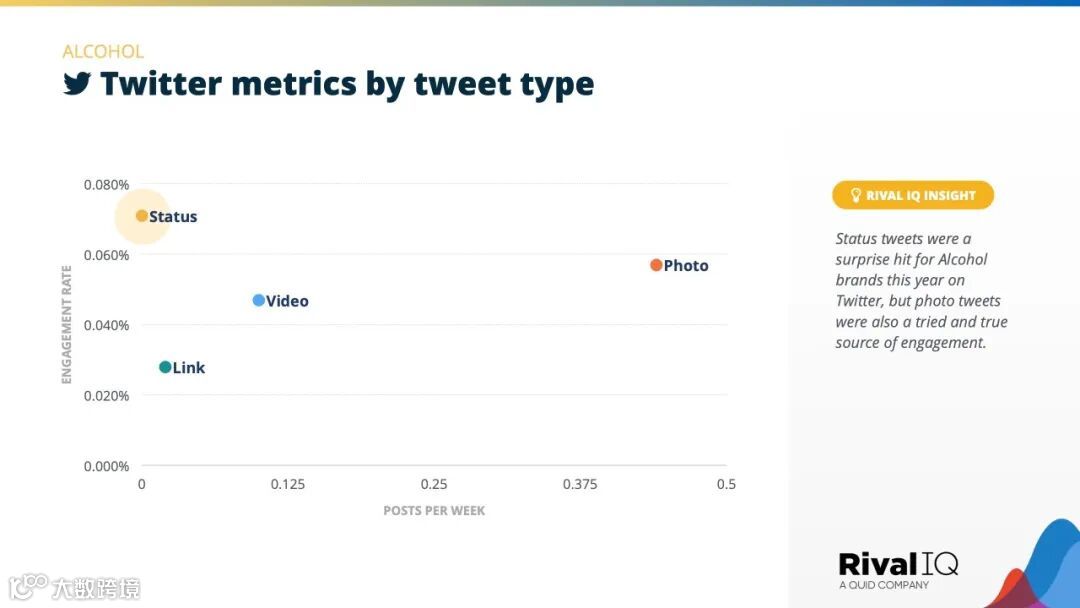Viewport: 1080px width, 608px height.
Task: Click the Engagement Rate axis title
Action: (x=67, y=324)
